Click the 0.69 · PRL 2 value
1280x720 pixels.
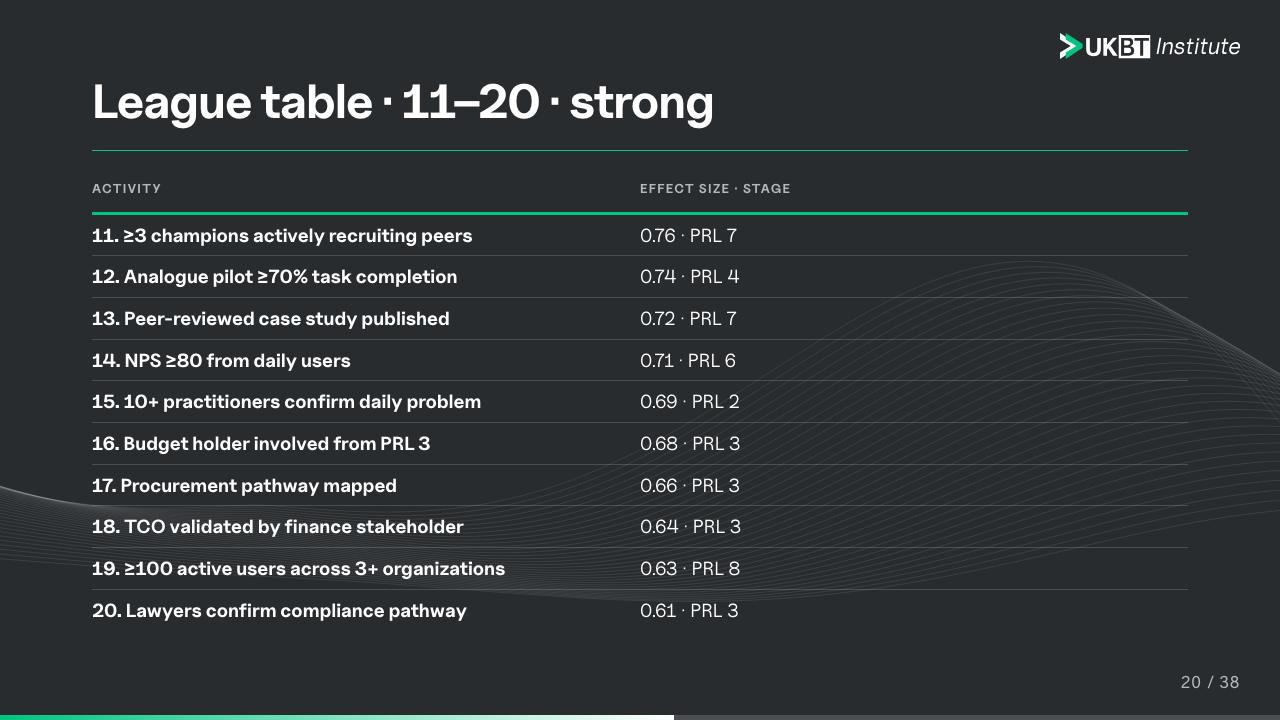click(x=690, y=402)
